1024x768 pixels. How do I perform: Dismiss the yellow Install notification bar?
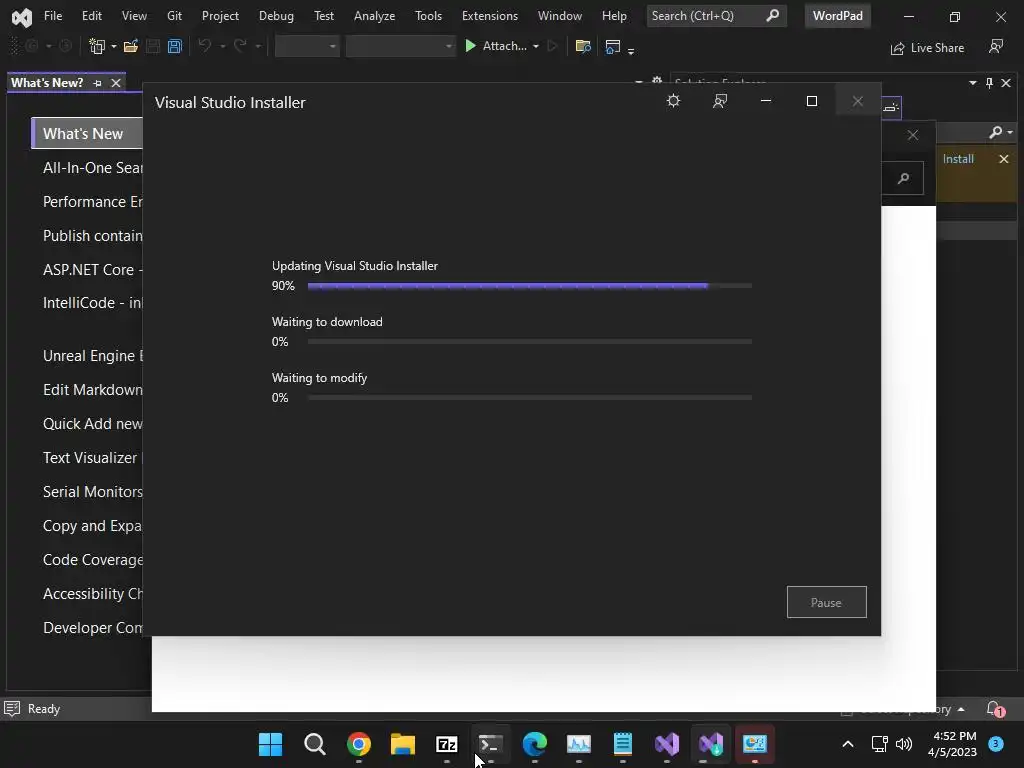coord(1004,159)
